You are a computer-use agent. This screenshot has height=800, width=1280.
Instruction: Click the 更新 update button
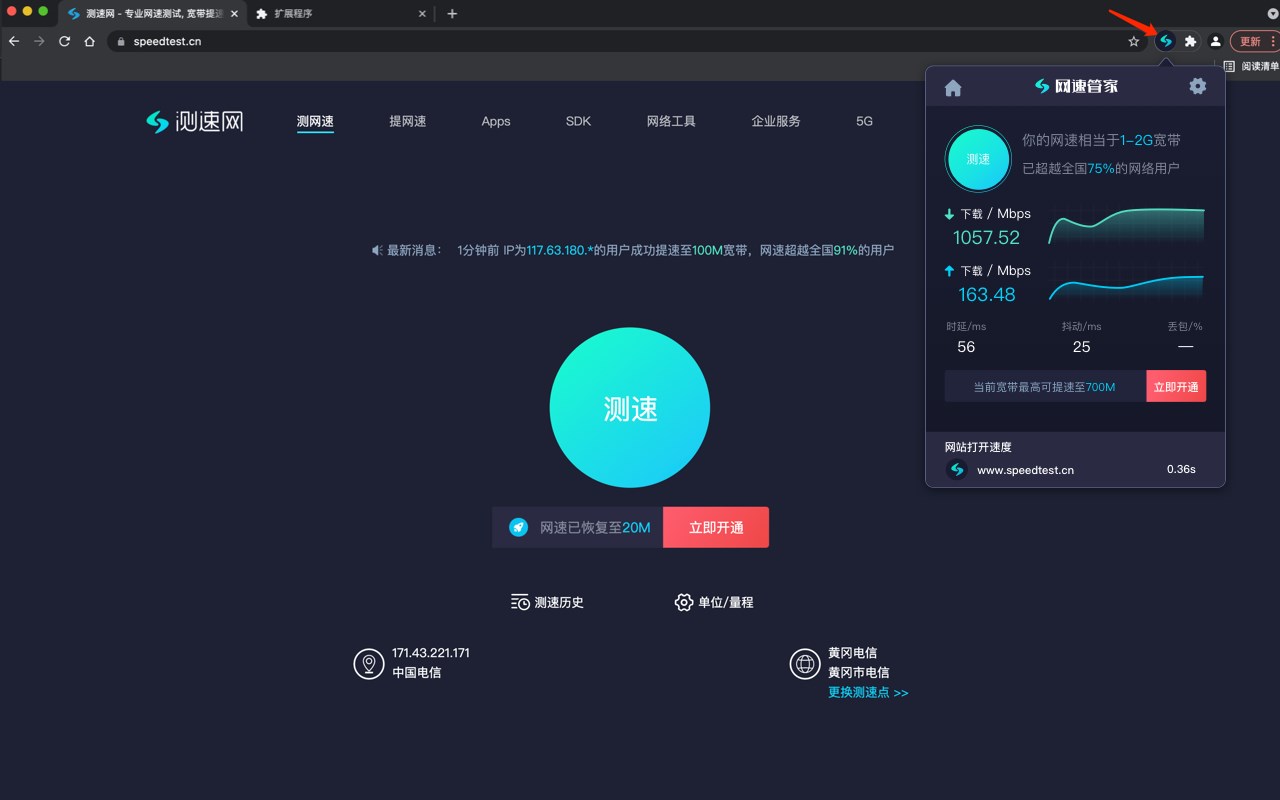coord(1255,41)
